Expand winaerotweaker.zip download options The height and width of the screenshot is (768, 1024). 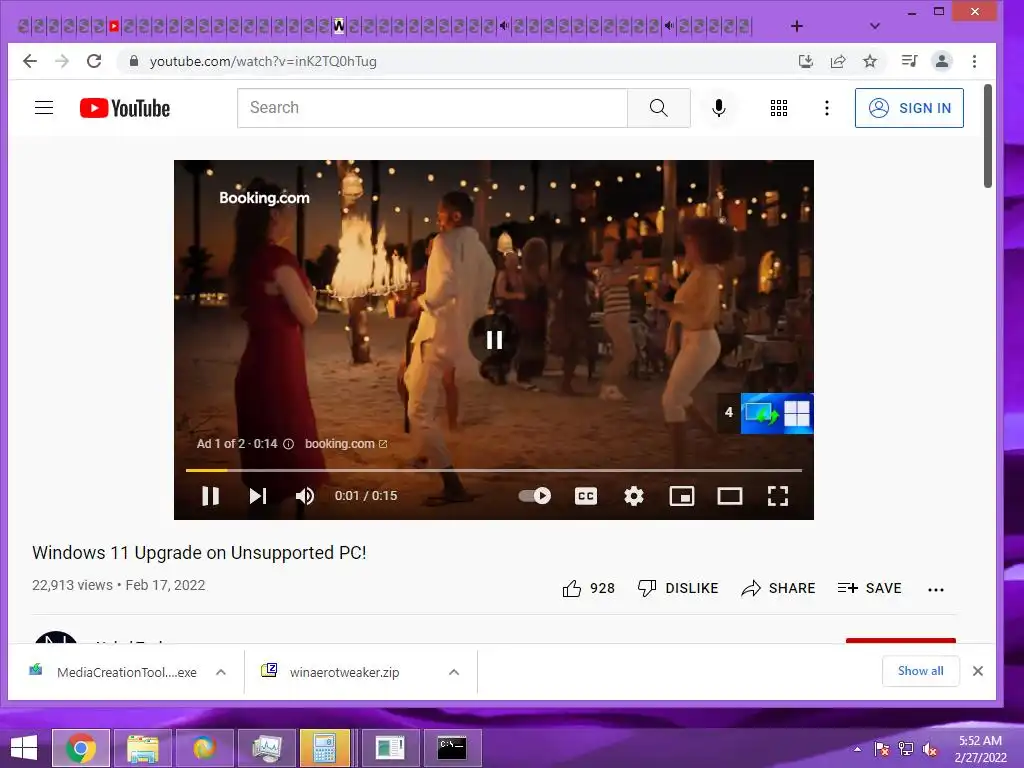pyautogui.click(x=454, y=672)
